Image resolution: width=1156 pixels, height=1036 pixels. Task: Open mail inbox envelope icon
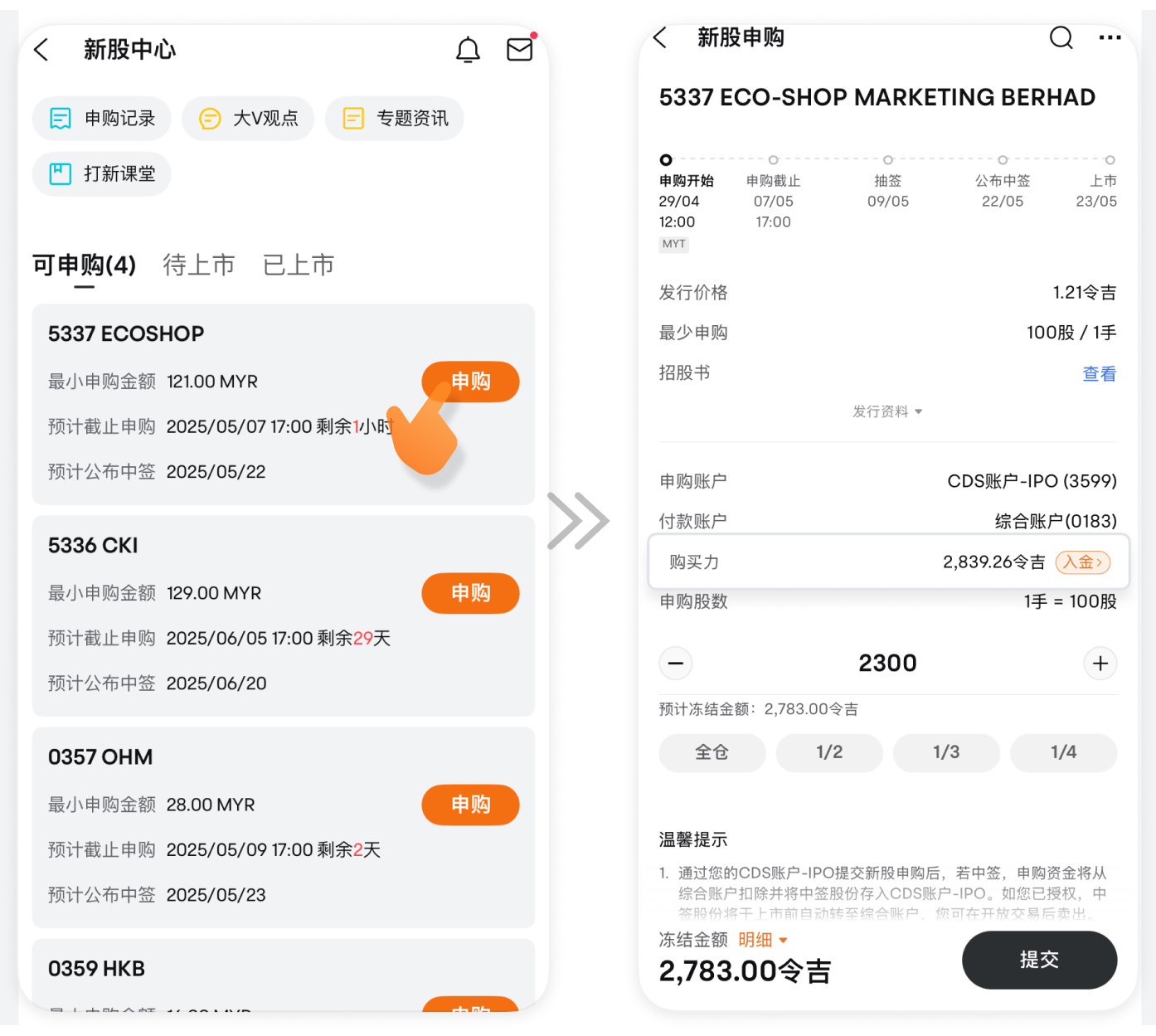tap(520, 50)
